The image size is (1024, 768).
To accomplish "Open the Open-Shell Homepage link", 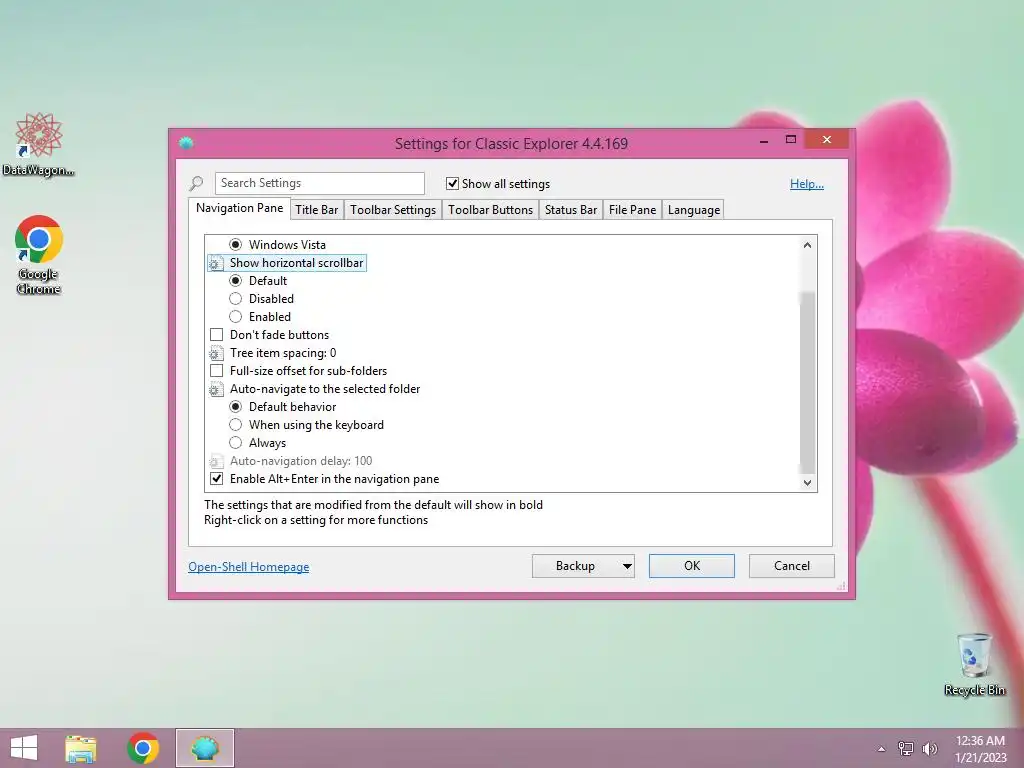I will click(x=249, y=567).
